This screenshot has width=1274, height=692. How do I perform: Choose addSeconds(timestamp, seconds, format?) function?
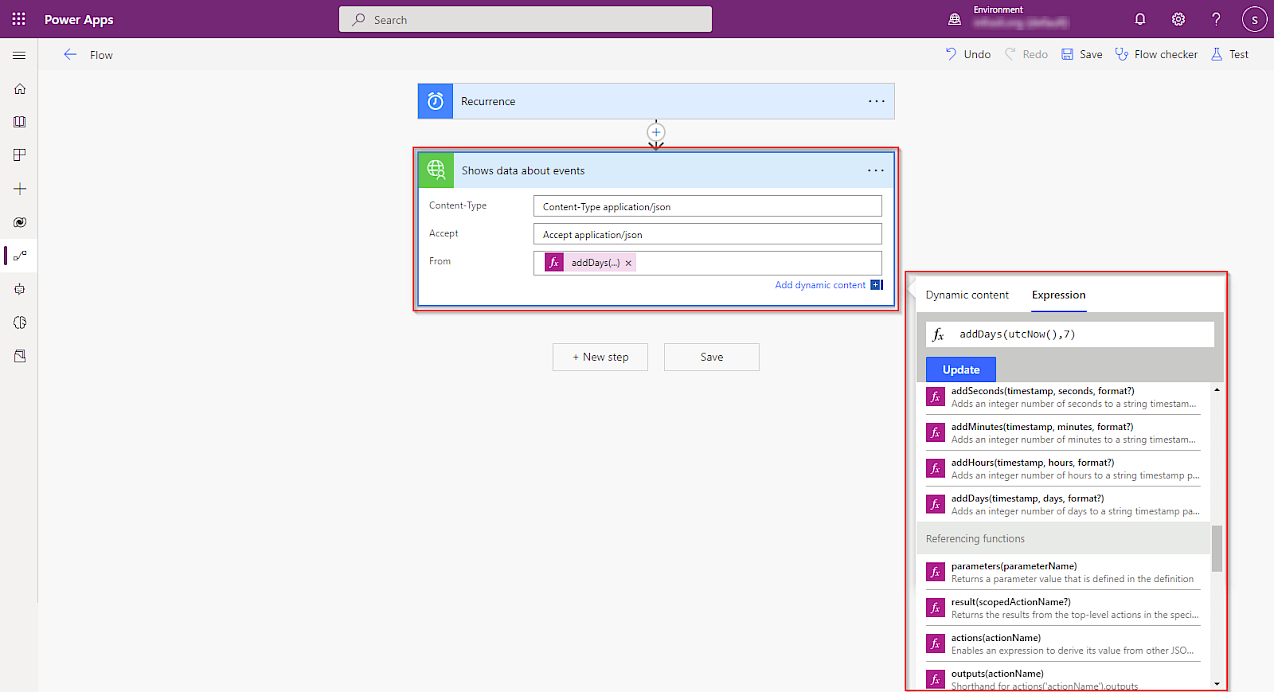(1063, 397)
